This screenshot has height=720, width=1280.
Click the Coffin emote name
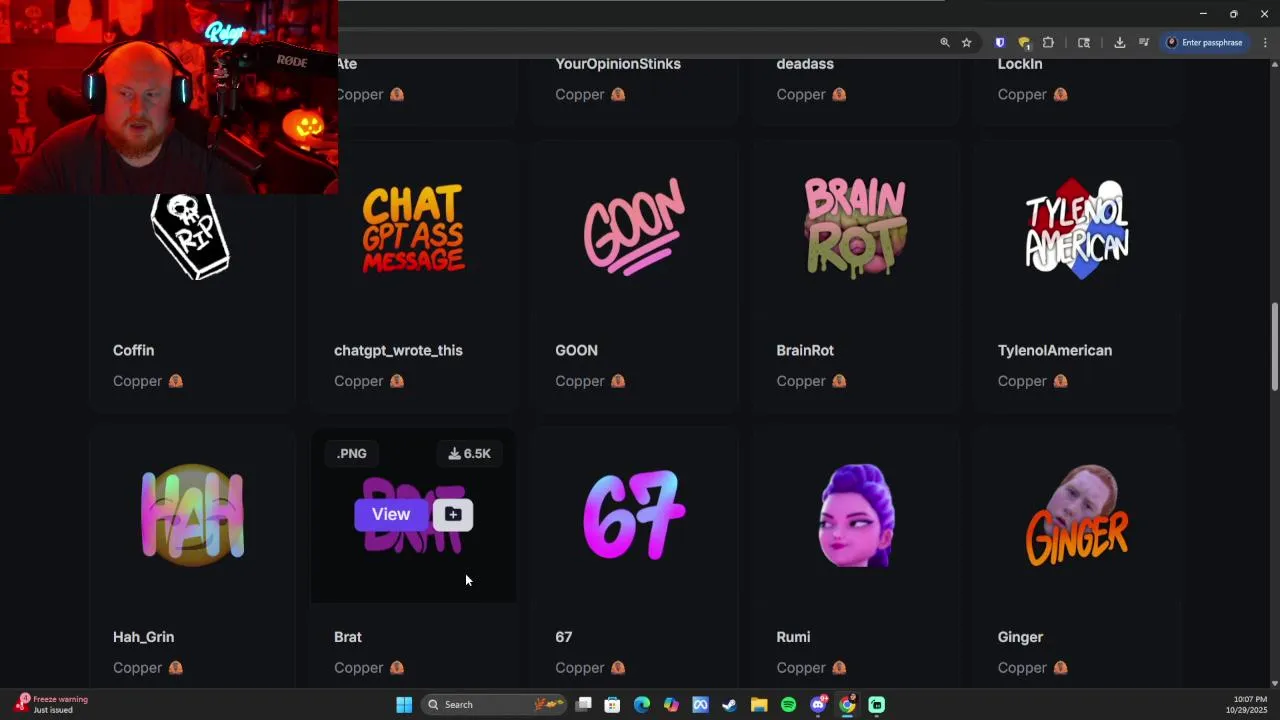133,350
